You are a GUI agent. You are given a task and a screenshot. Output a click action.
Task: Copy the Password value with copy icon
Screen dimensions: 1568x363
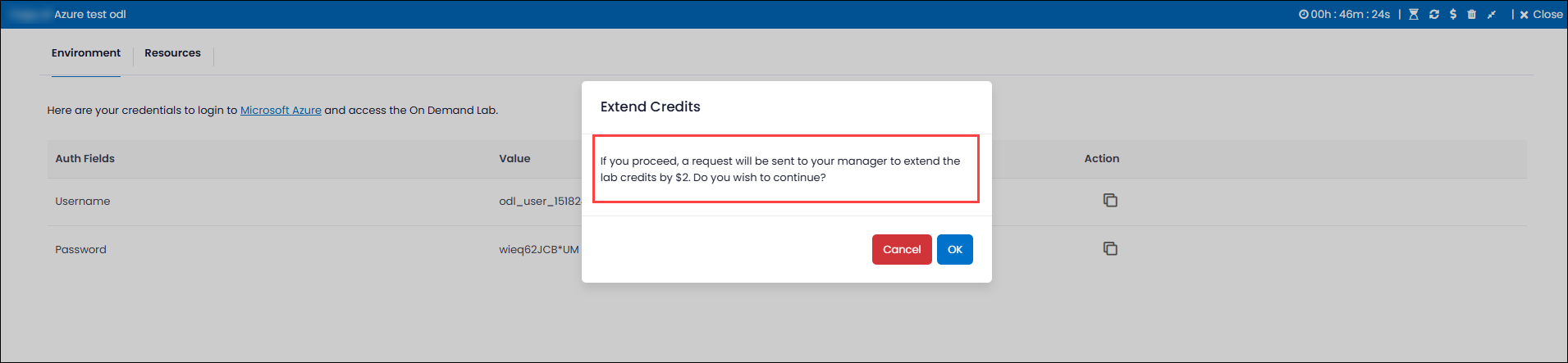pyautogui.click(x=1110, y=248)
